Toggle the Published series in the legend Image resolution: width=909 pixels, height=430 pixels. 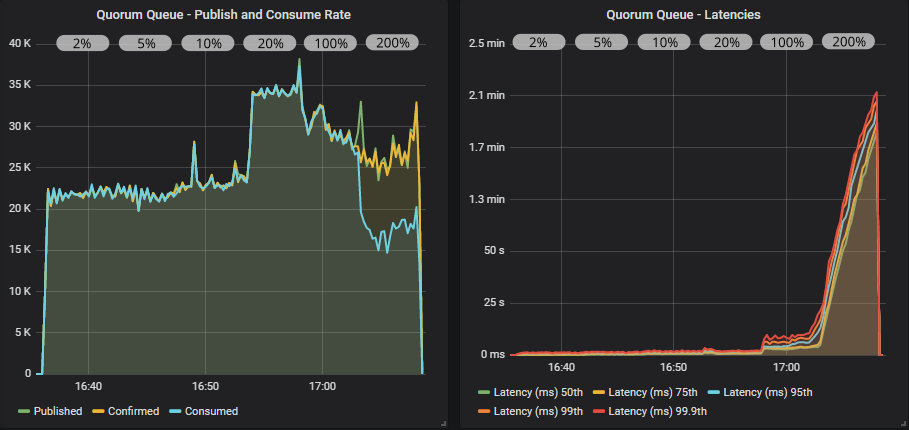[x=57, y=411]
